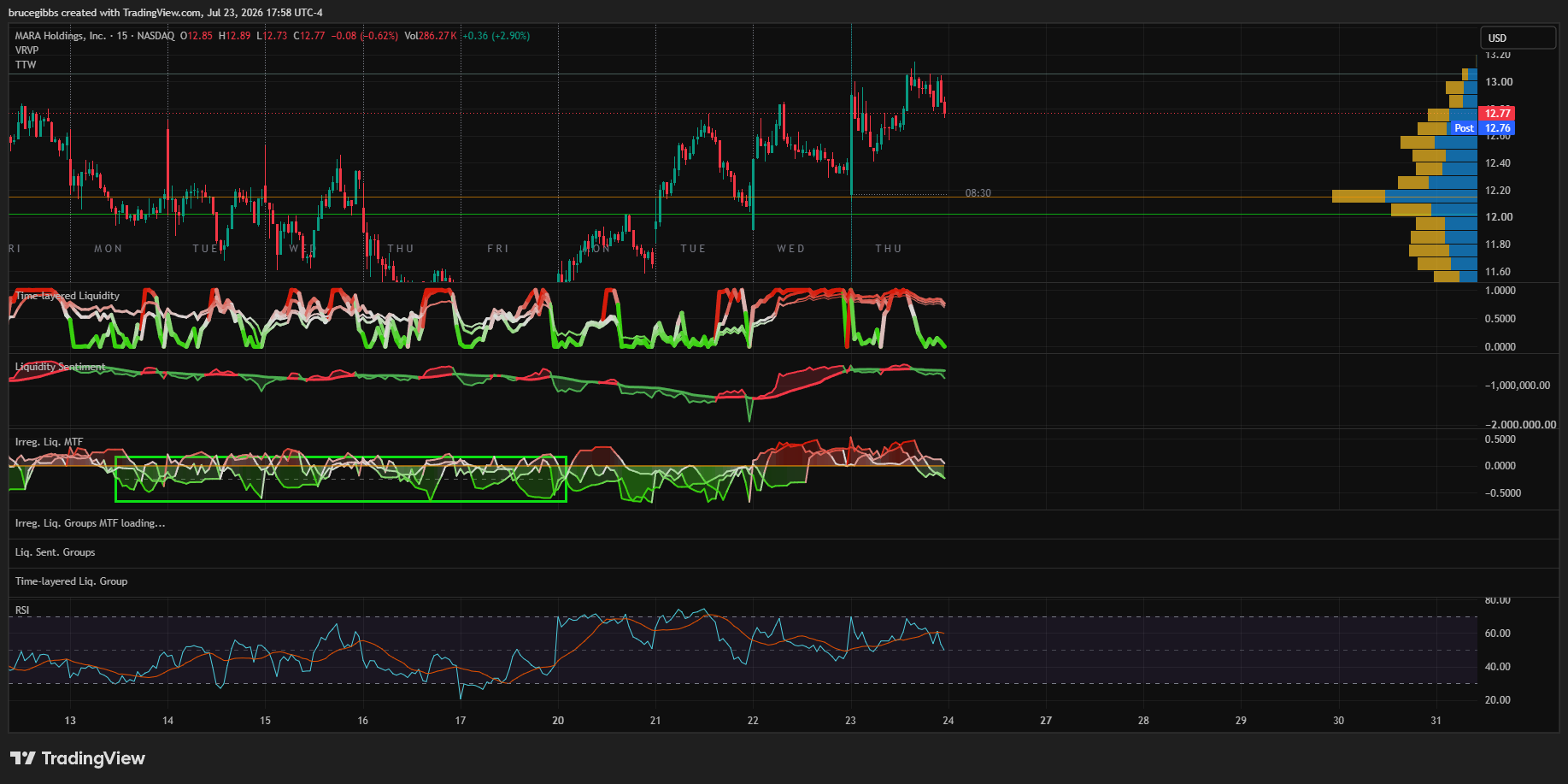
Task: Click the low price L12.73 value
Action: point(272,36)
